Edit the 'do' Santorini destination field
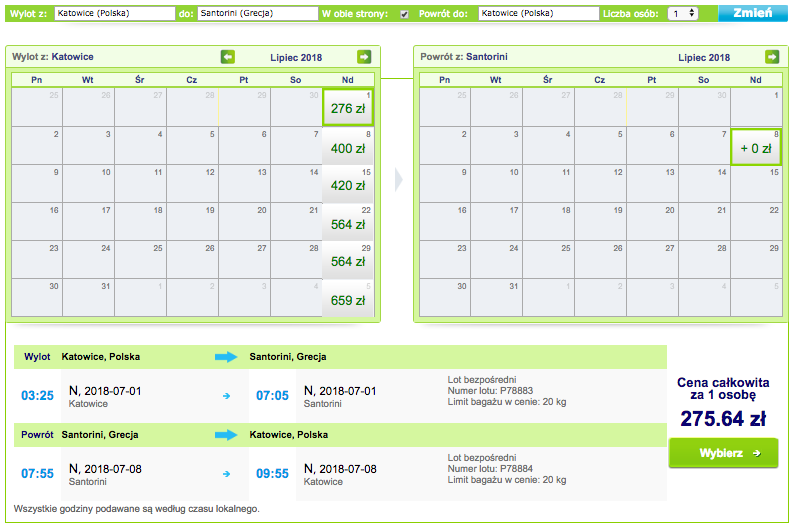Screen dimensions: 794x529 258,14
